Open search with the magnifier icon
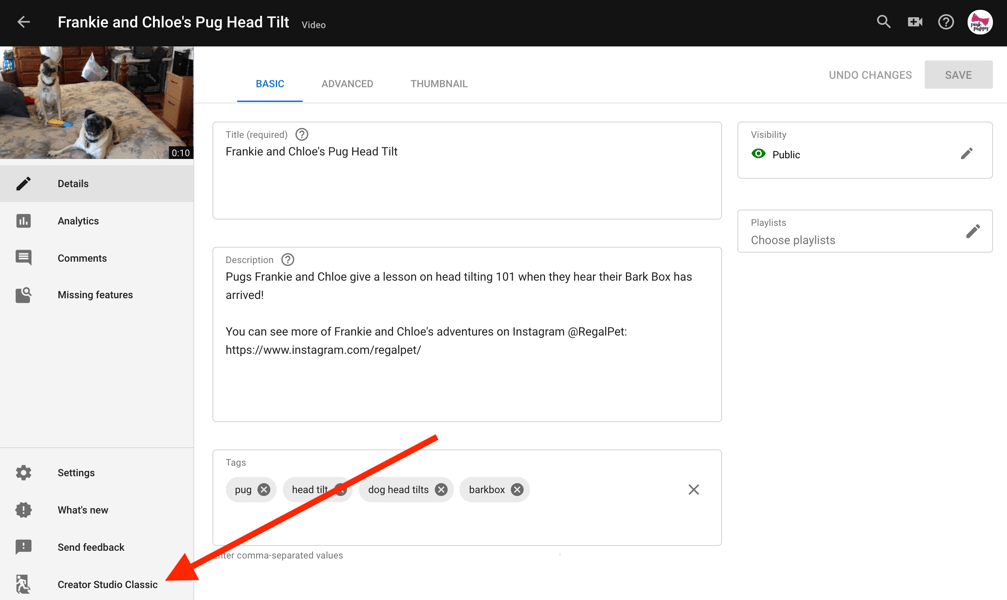Screen dimensions: 1007x600 (884, 22)
